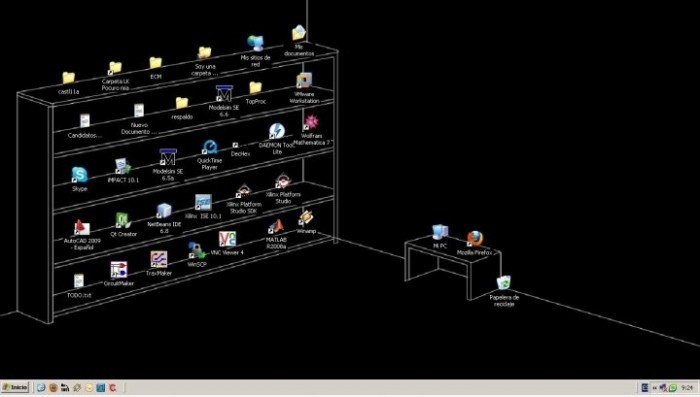
Task: Select the Qt Creator shortcut
Action: (123, 221)
